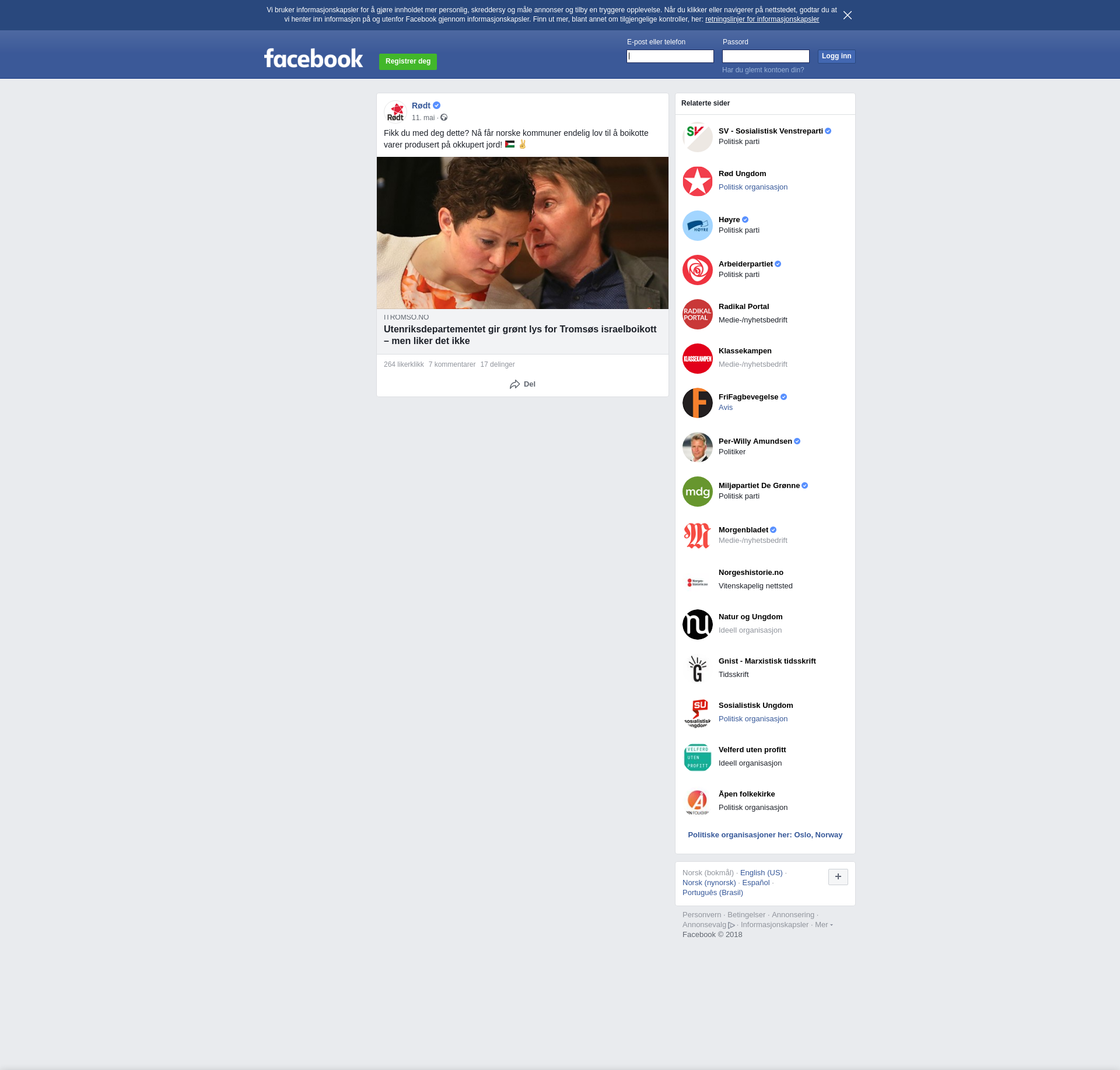Open the Gnist Marxistisk tidsskrift logo
Image resolution: width=1120 pixels, height=1070 pixels.
click(x=698, y=669)
